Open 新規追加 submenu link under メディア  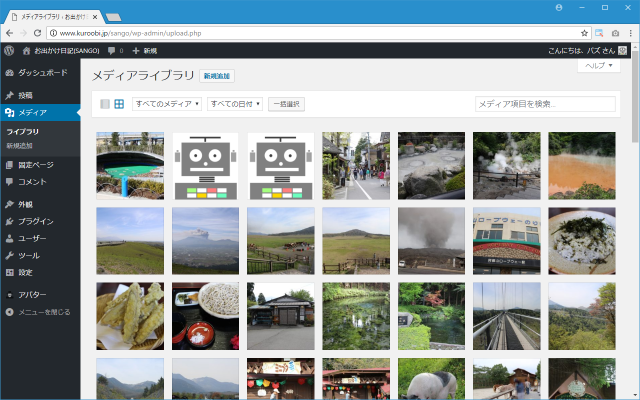(22, 145)
